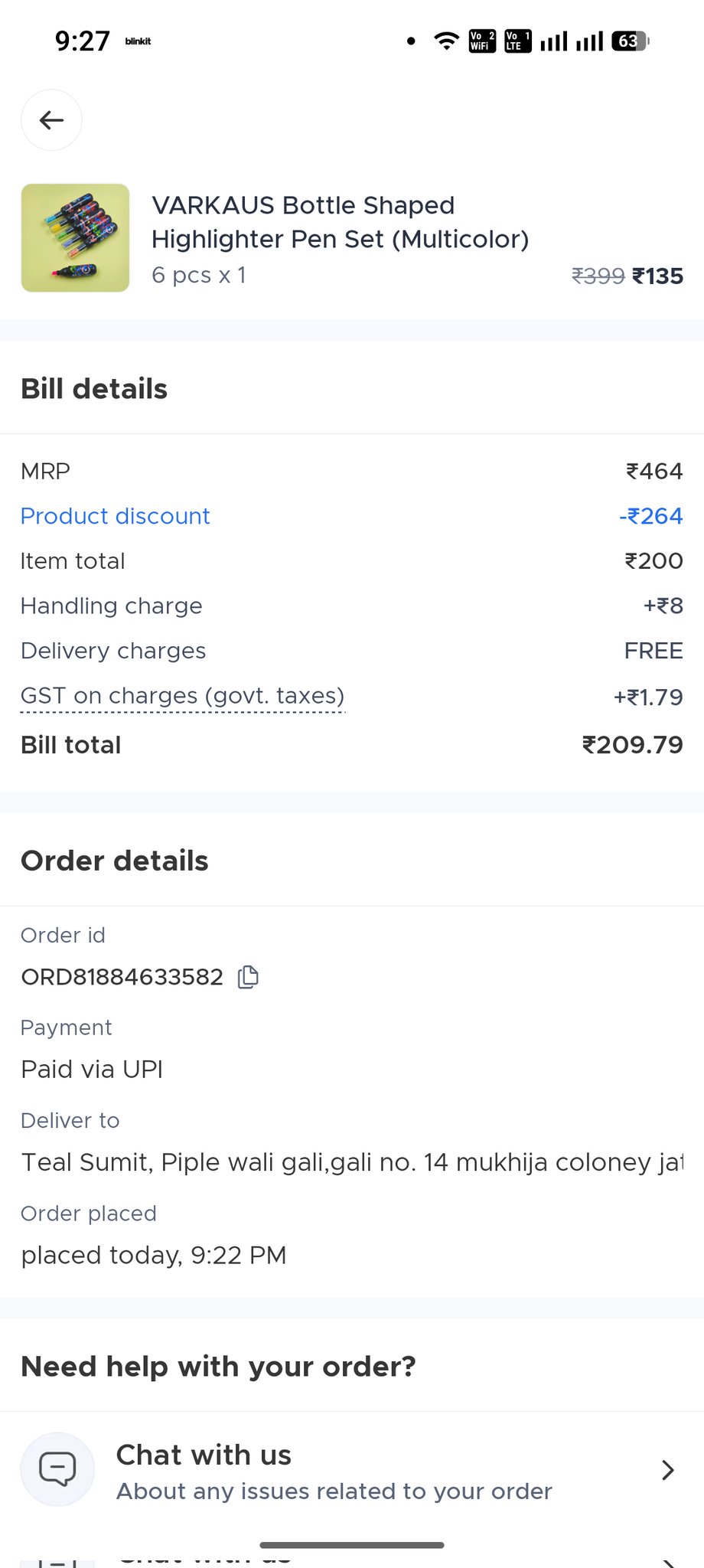Open the VARKAUS Bottle Shaped Highlighter title
Screen dimensions: 704x1568
[x=340, y=222]
